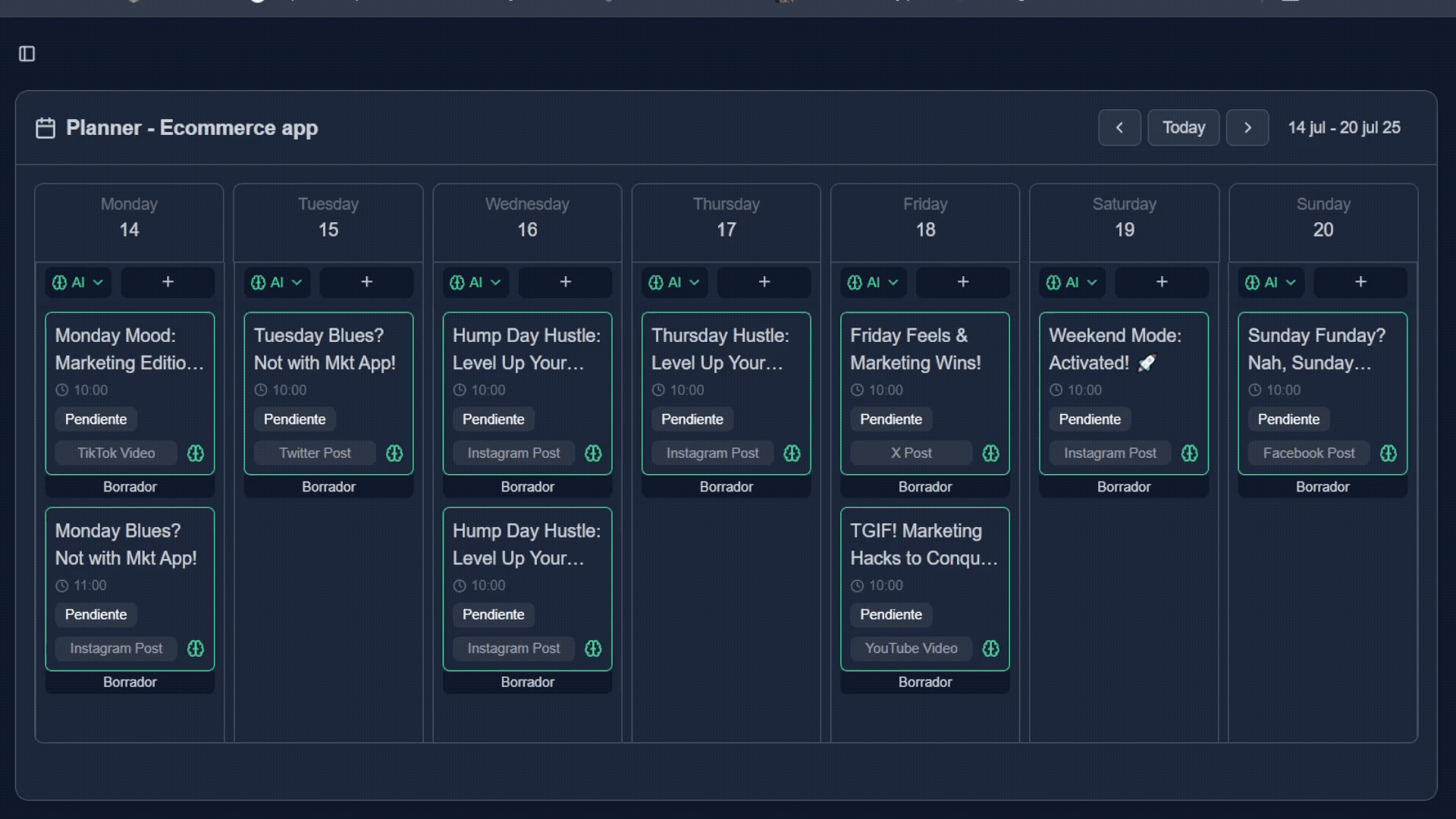Click the calendar icon beside the planner title
Screen dimensions: 1456x819
(x=45, y=127)
